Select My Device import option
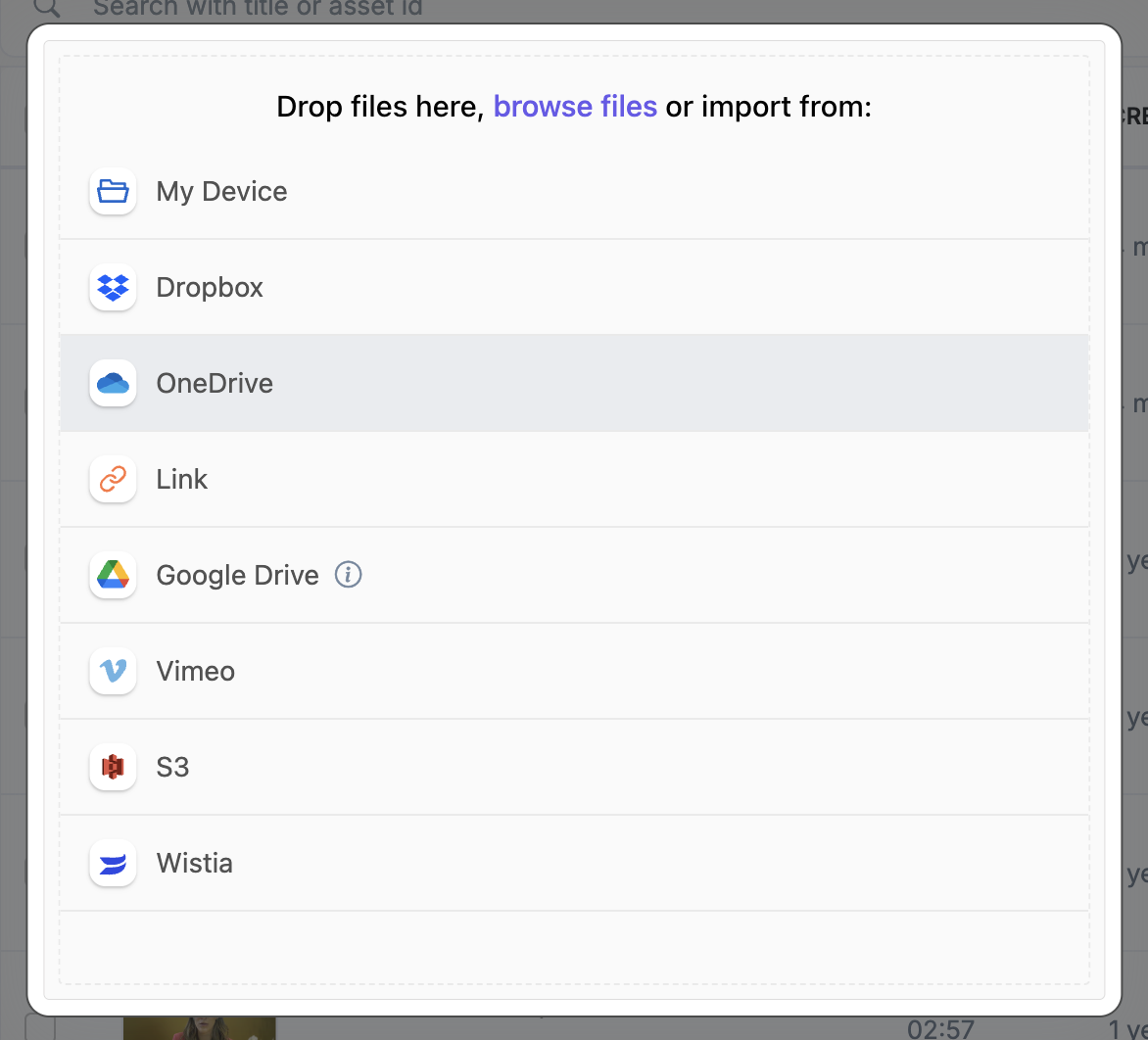Image resolution: width=1148 pixels, height=1040 pixels. tap(575, 191)
